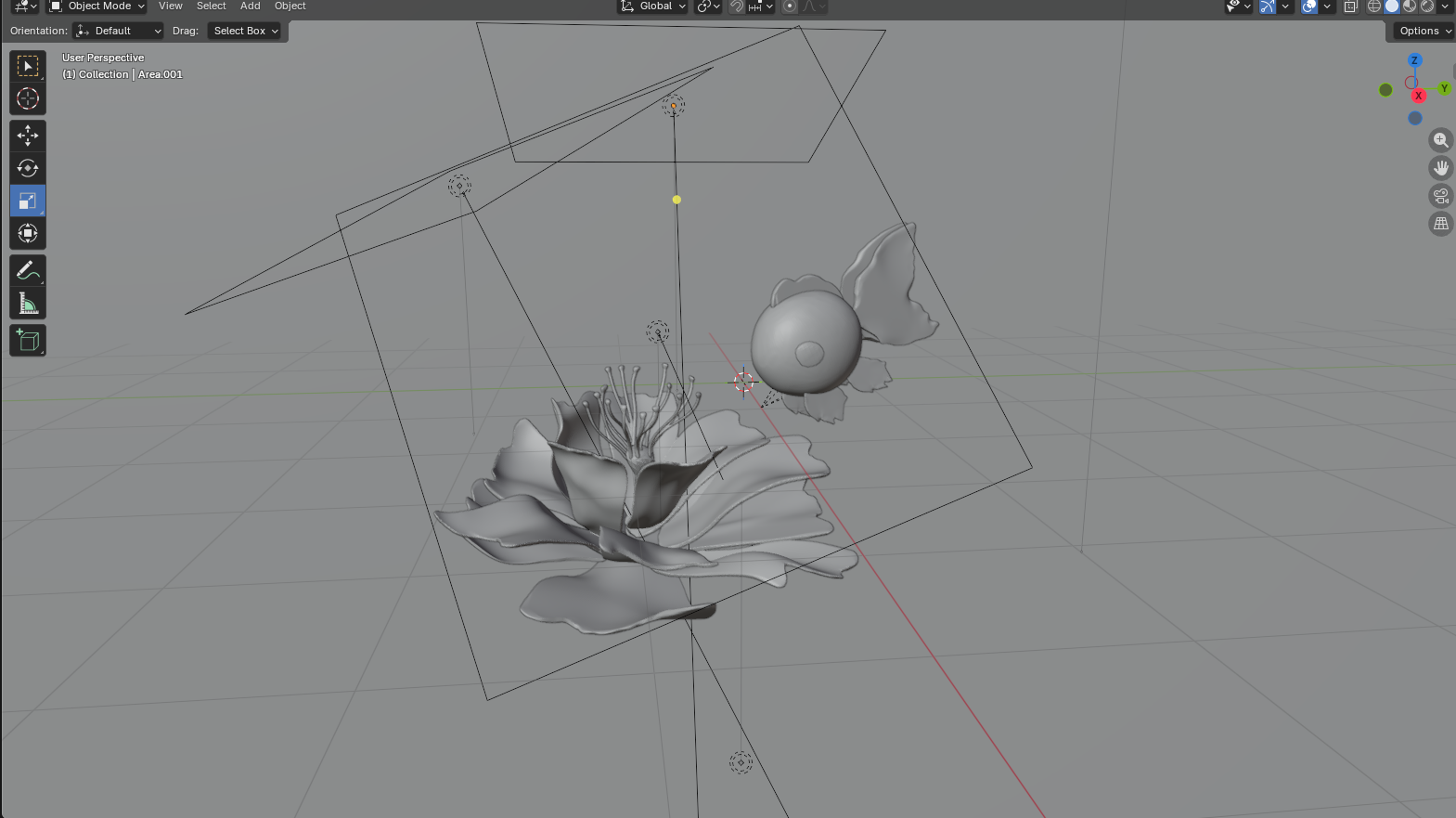Switch to Rendered viewport shading
Viewport: 1456px width, 818px height.
[1427, 6]
